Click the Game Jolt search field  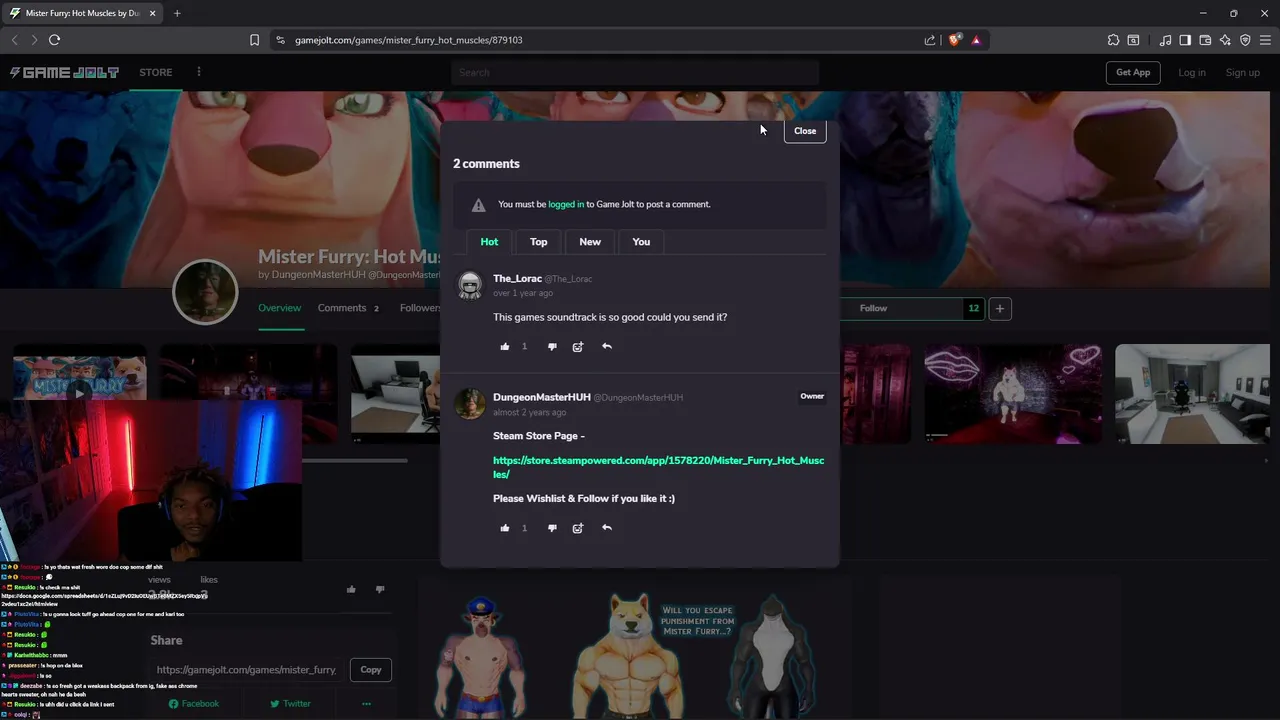[635, 72]
